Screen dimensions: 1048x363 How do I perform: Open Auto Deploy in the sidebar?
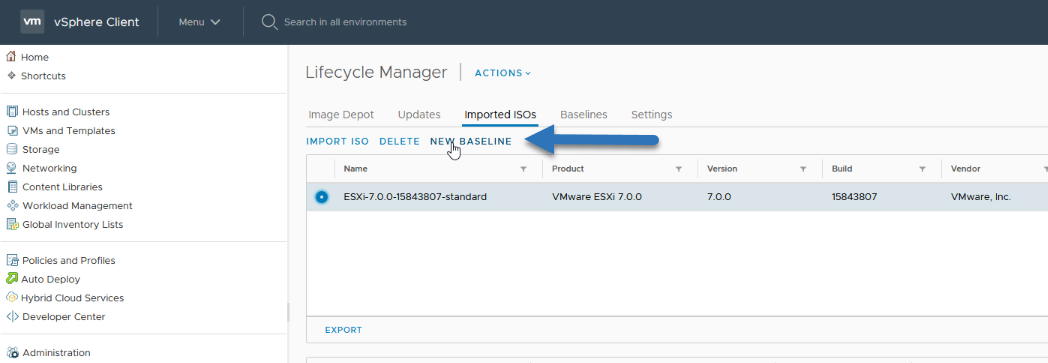coord(51,279)
